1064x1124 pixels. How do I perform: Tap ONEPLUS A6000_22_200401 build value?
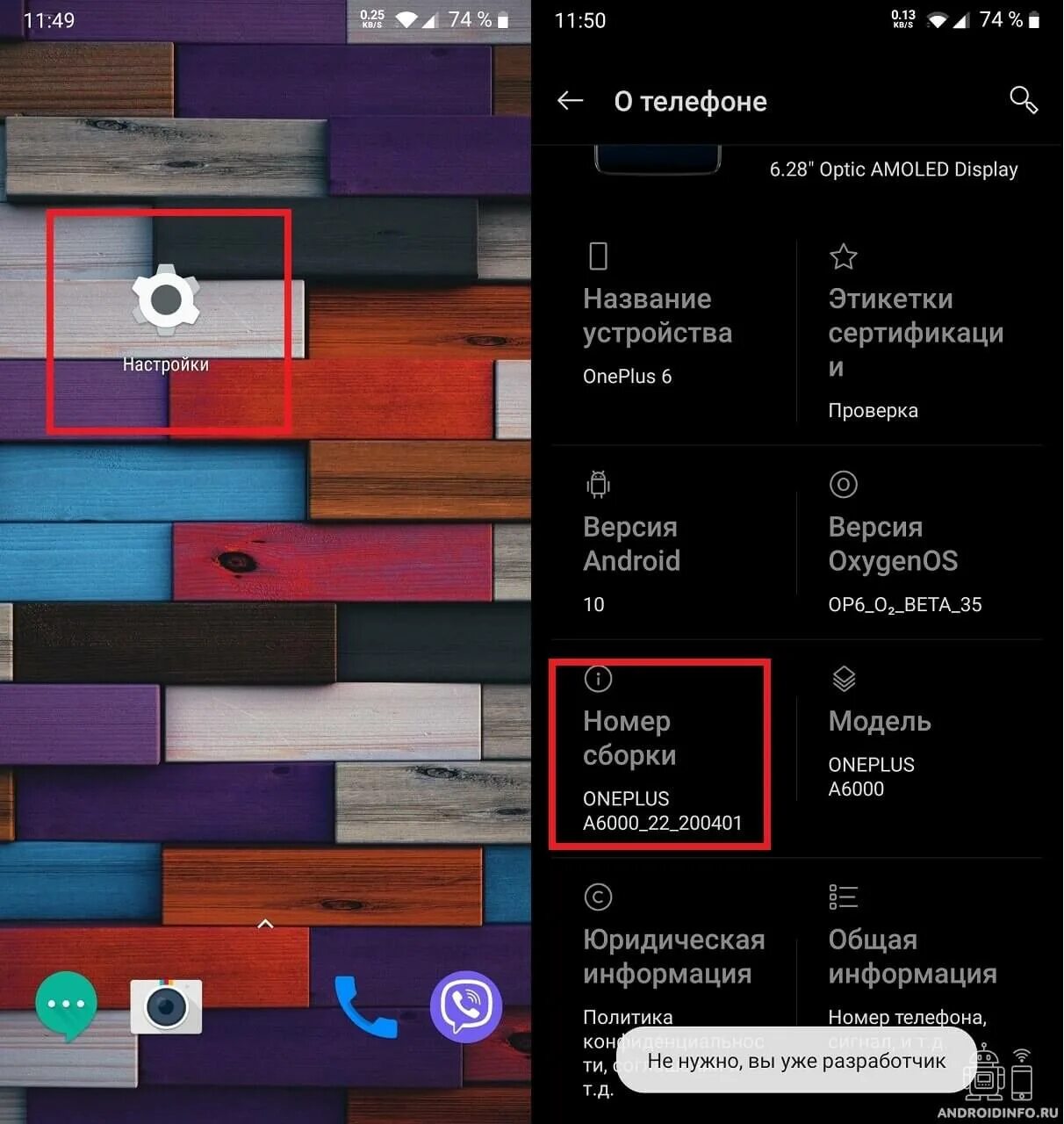point(663,811)
